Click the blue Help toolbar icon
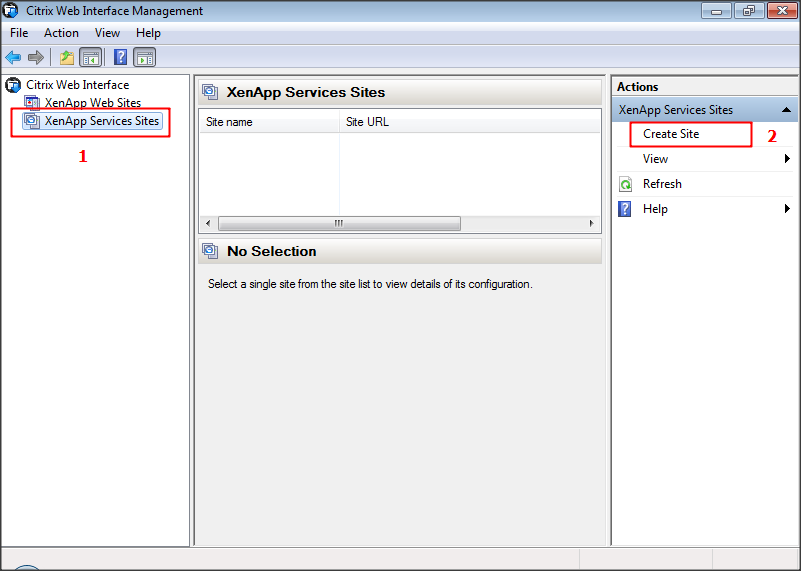 click(x=120, y=57)
